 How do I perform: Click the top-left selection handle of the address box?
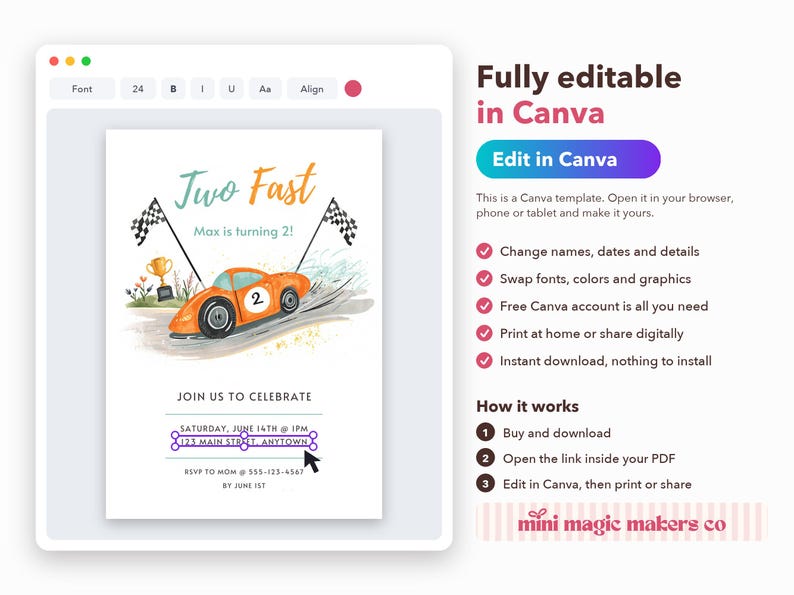click(175, 434)
